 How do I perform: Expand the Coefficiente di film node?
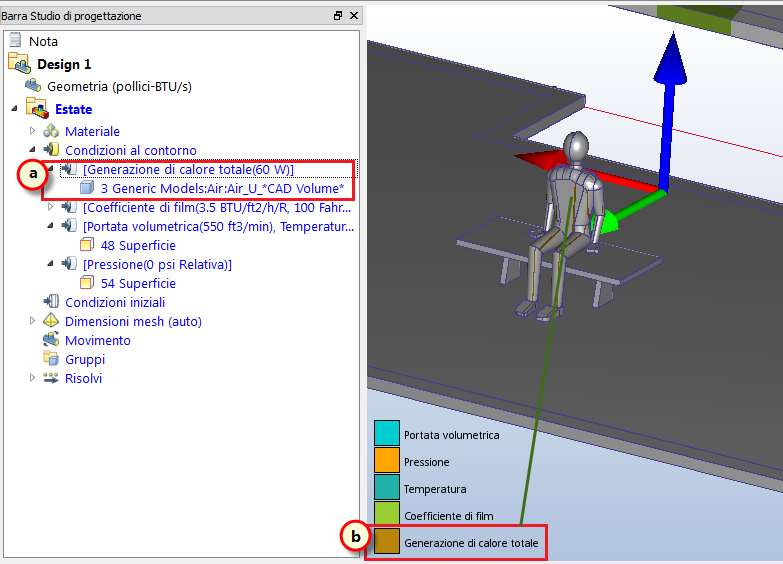(50, 207)
